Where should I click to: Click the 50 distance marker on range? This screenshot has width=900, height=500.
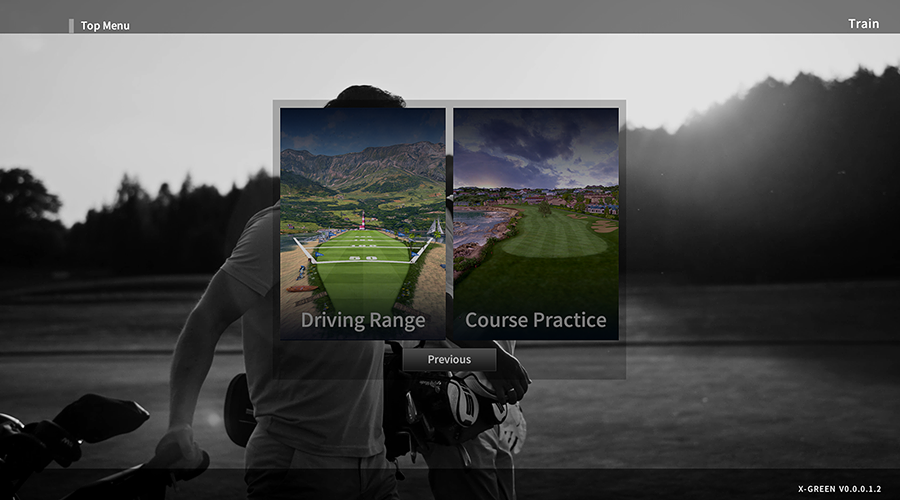click(363, 258)
